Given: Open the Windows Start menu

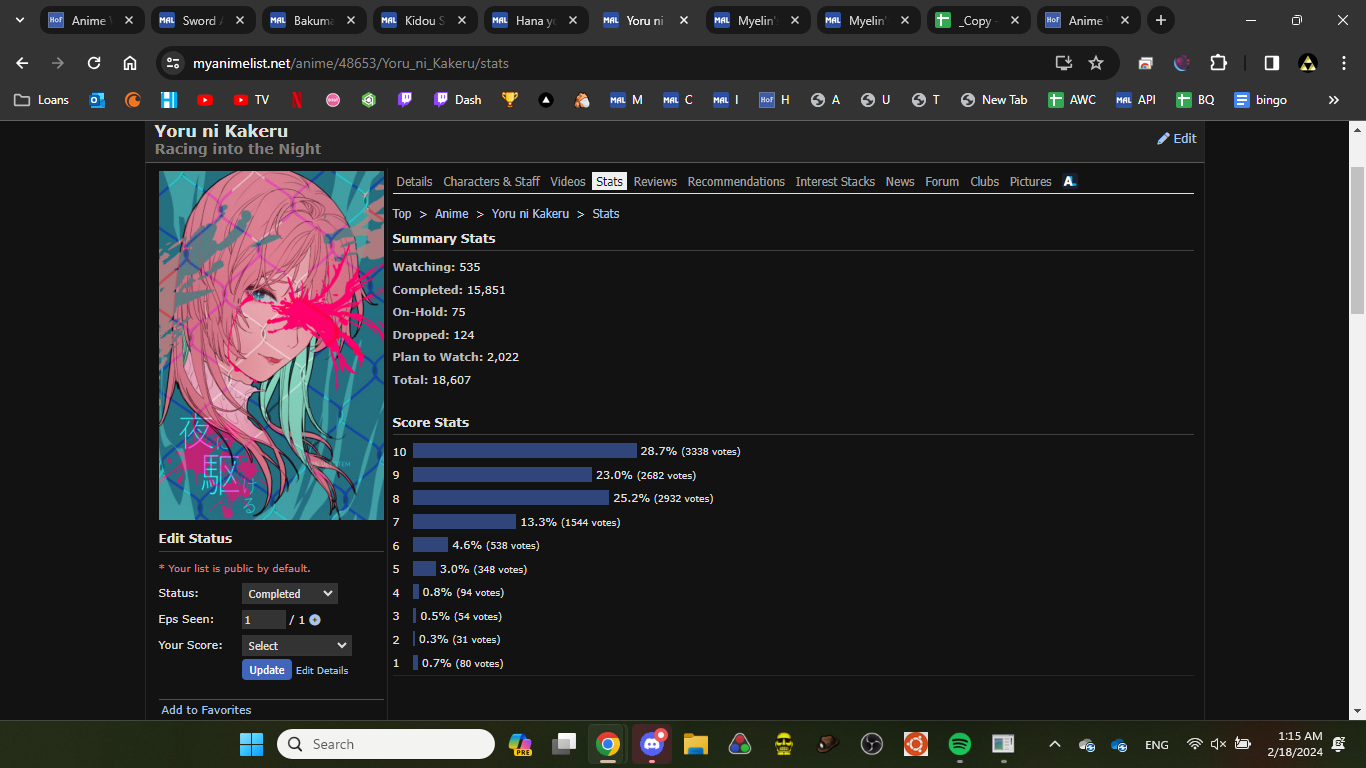Looking at the screenshot, I should [251, 744].
